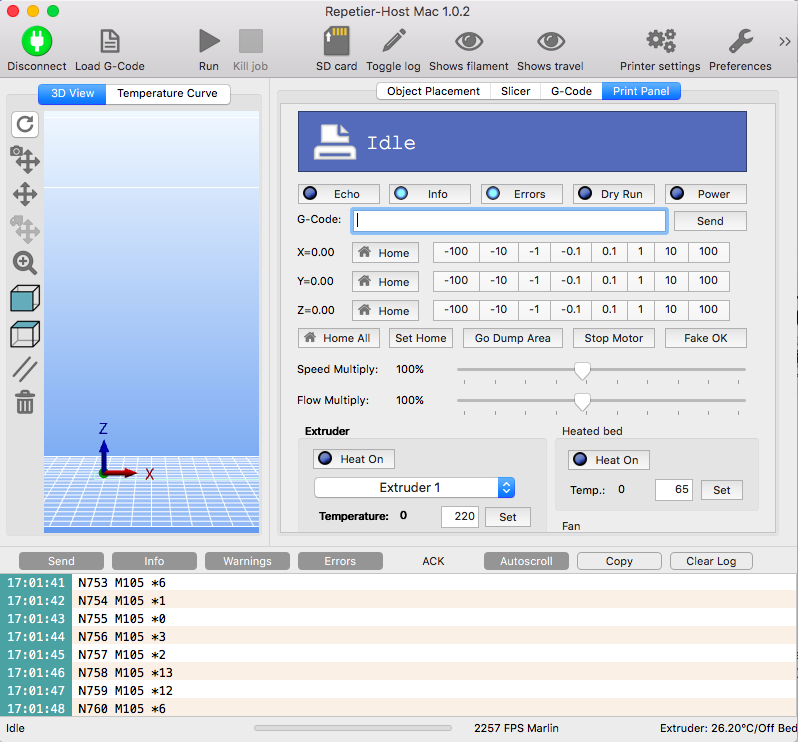Open the Object Placement tab
798x742 pixels.
coord(433,92)
